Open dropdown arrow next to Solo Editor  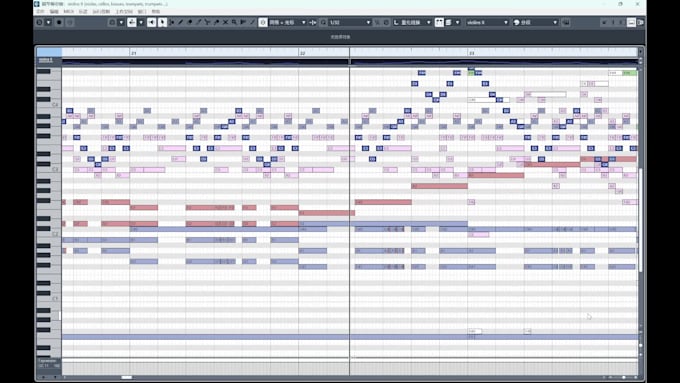(x=49, y=22)
